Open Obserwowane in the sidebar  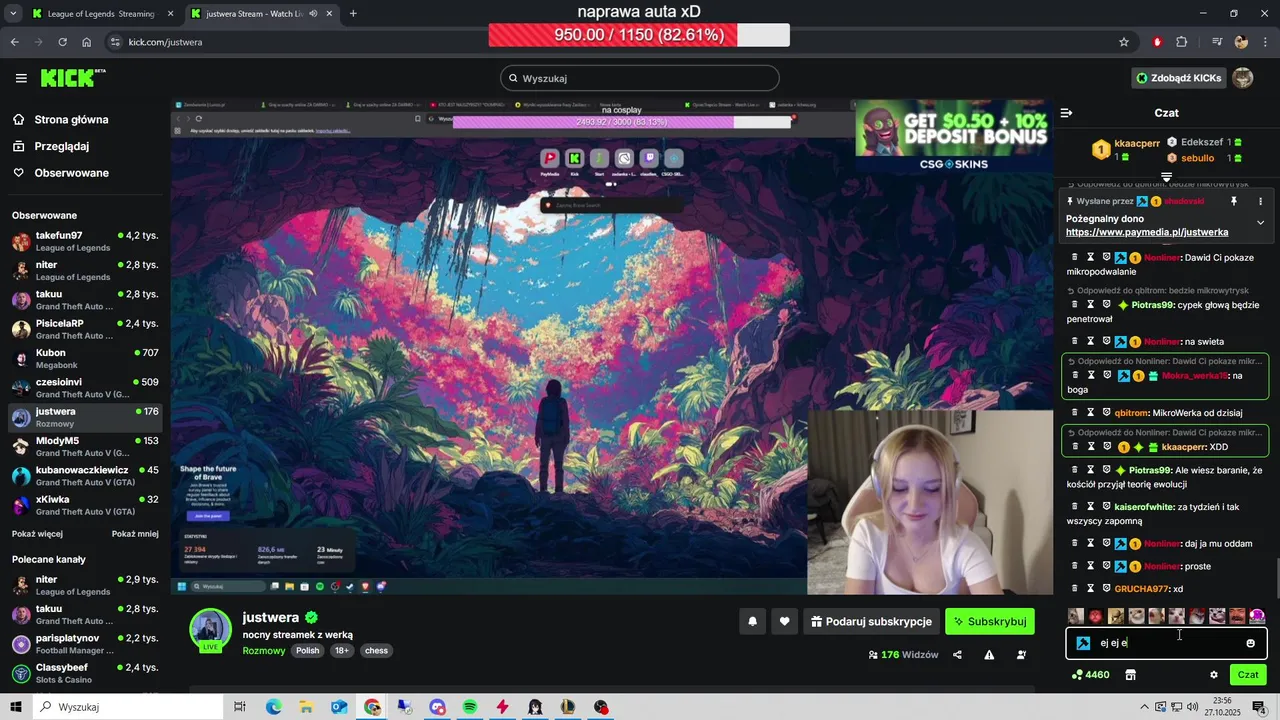pos(71,173)
